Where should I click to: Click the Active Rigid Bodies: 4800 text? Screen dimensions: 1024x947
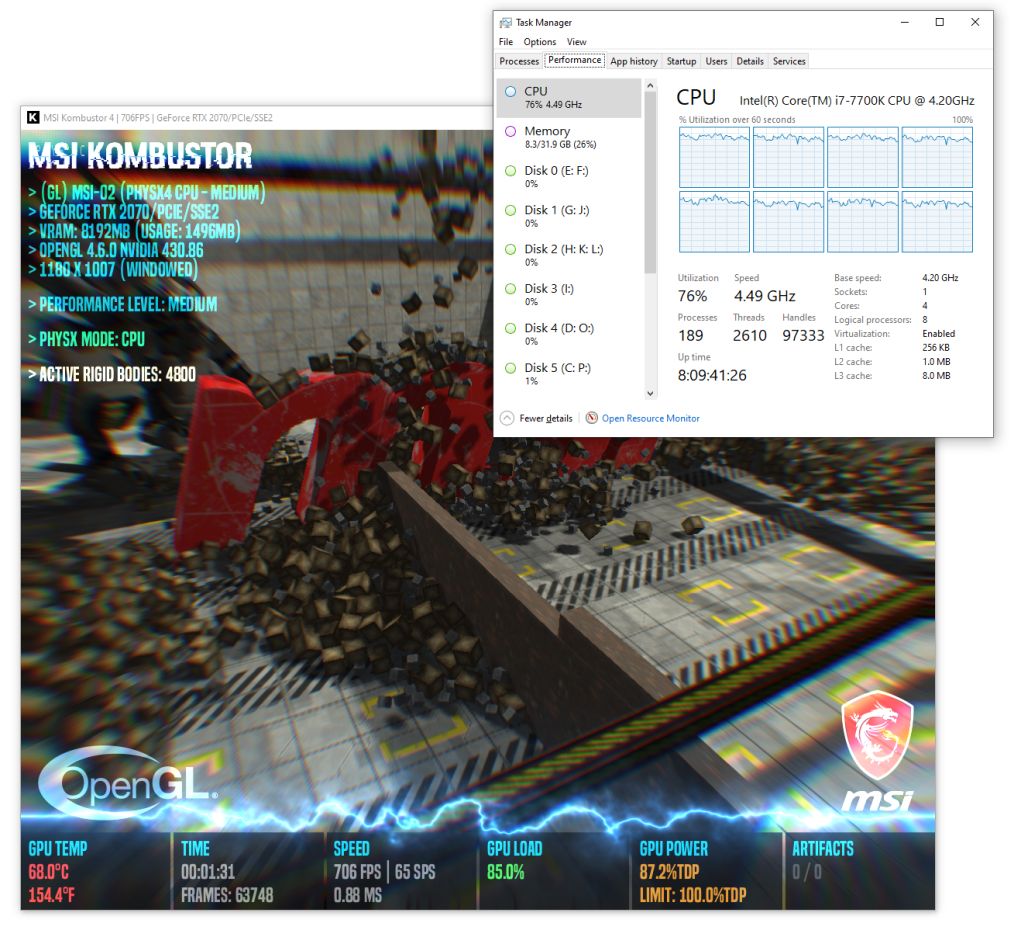pos(112,374)
